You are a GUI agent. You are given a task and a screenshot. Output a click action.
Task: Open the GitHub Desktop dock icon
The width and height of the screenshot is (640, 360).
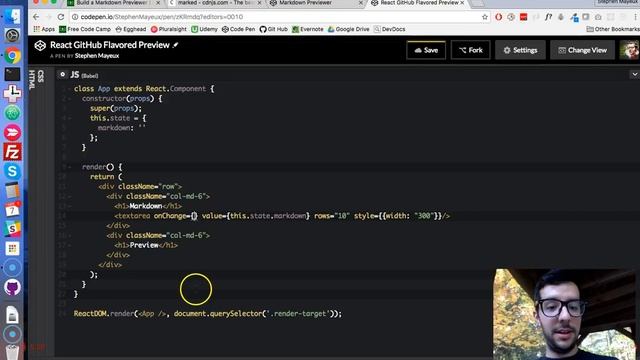click(x=12, y=287)
